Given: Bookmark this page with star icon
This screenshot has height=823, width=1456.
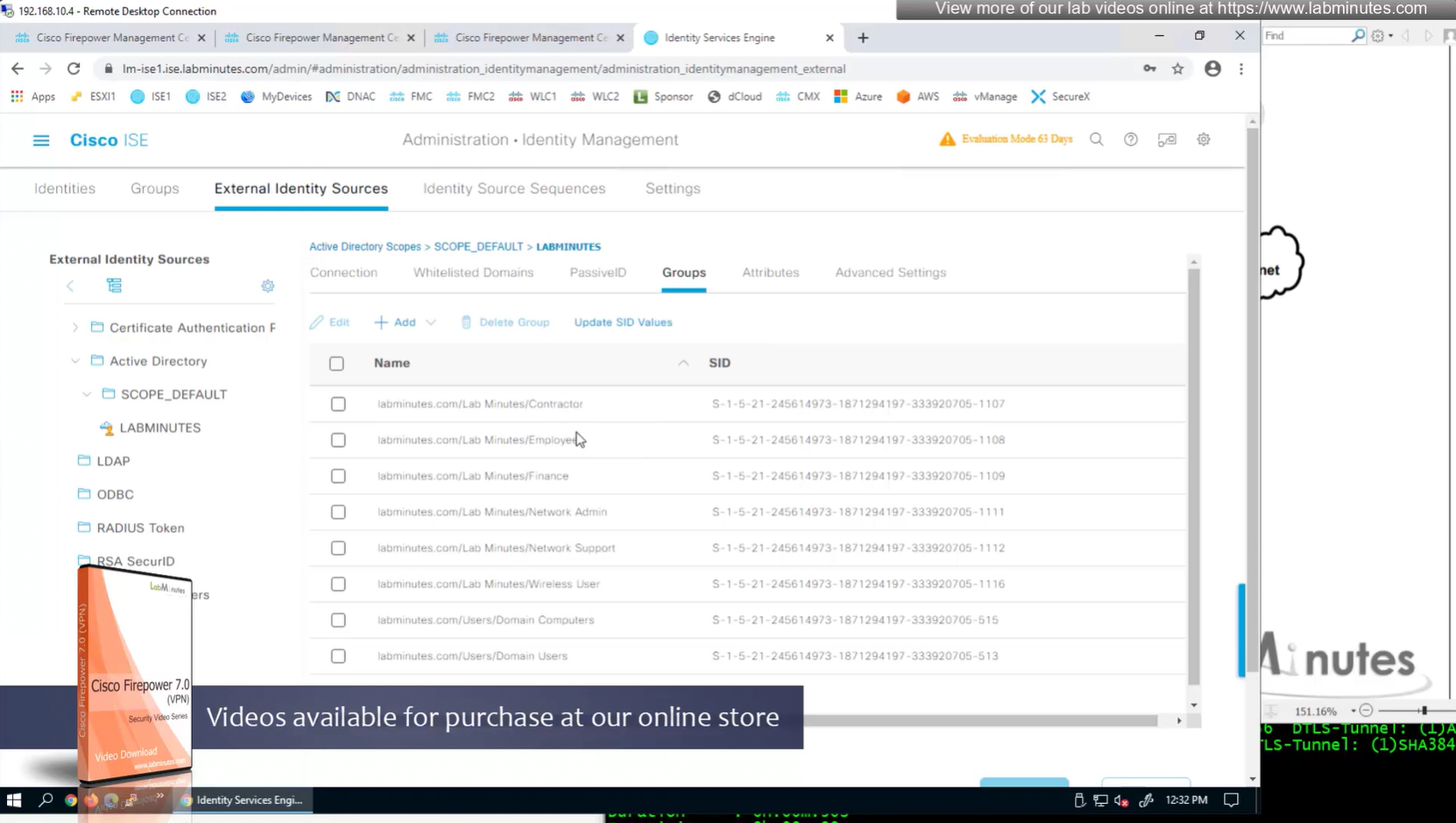Looking at the screenshot, I should (1177, 68).
